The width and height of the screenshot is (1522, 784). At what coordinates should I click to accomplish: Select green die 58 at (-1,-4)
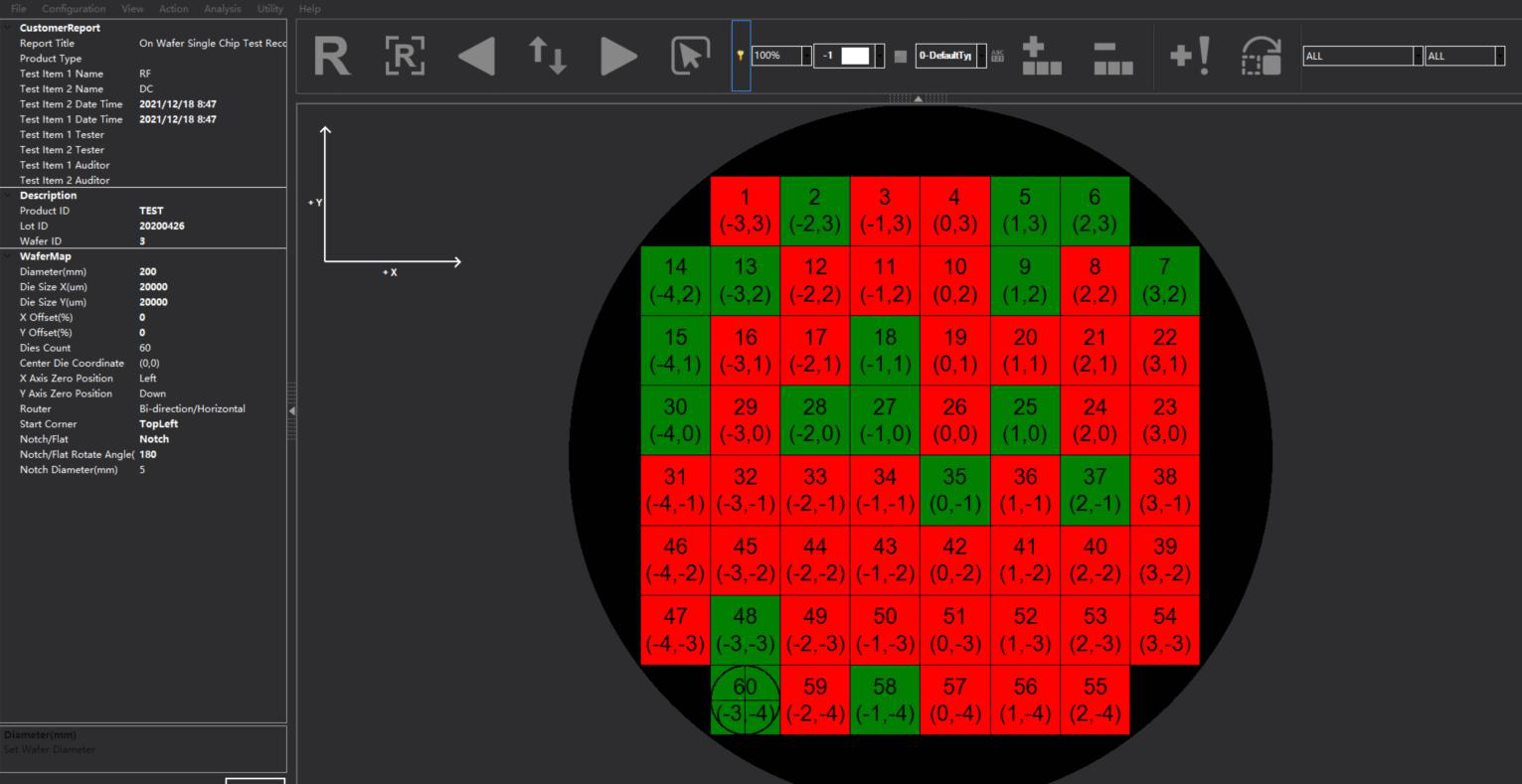tap(885, 701)
